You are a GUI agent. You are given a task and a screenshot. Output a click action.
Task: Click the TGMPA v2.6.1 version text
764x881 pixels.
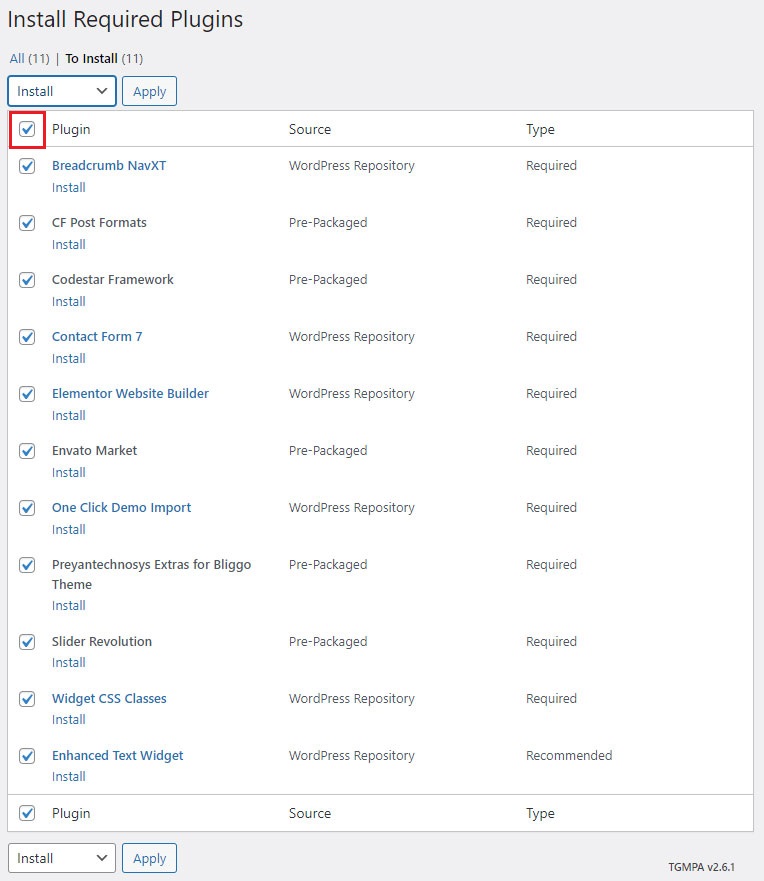click(701, 867)
